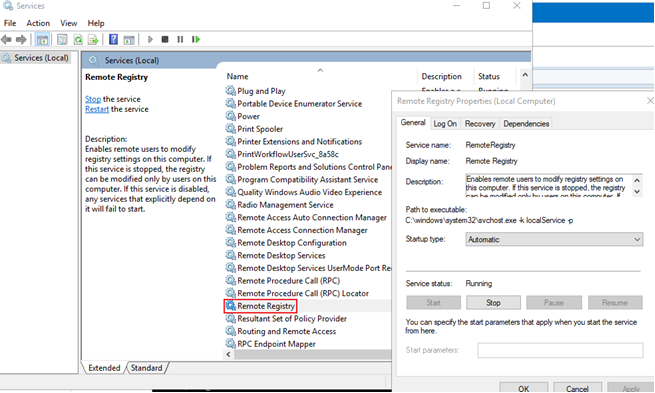Click the Stop Service square icon
Viewport: 655px width, 393px height.
[165, 39]
